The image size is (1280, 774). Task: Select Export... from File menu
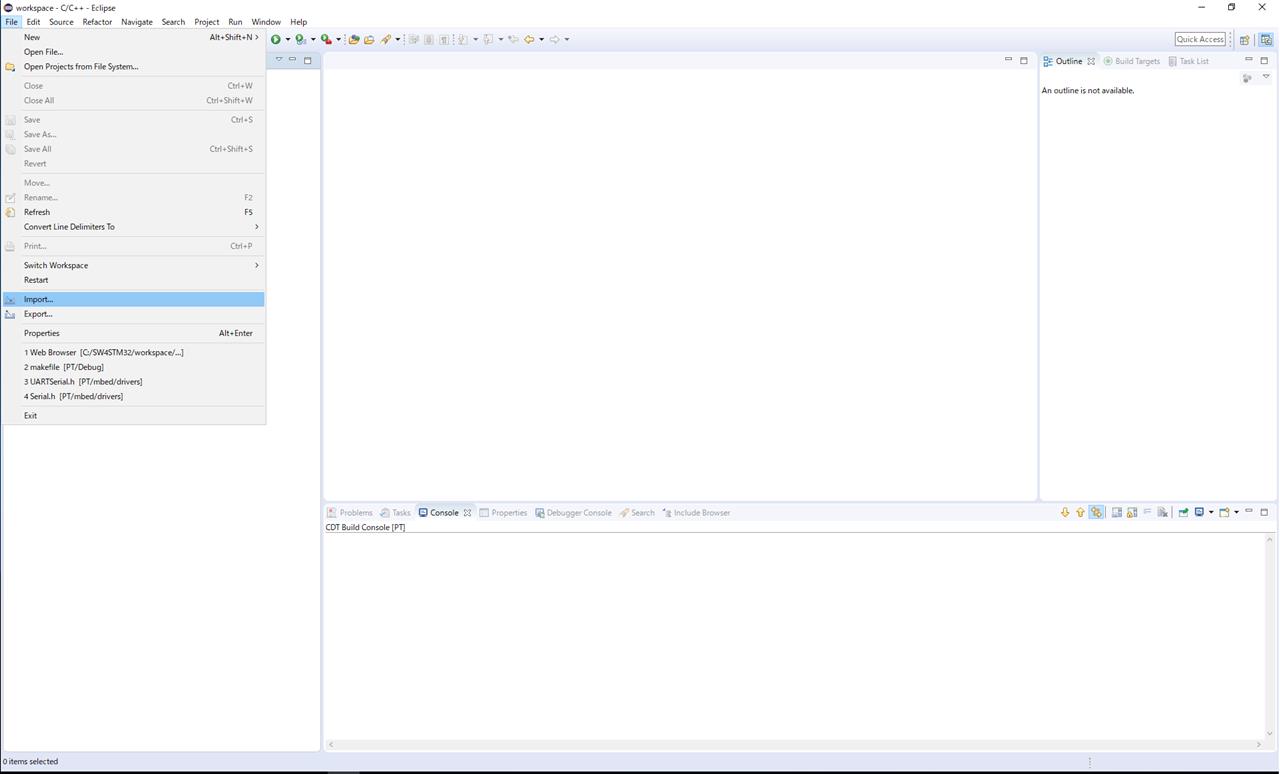click(134, 314)
